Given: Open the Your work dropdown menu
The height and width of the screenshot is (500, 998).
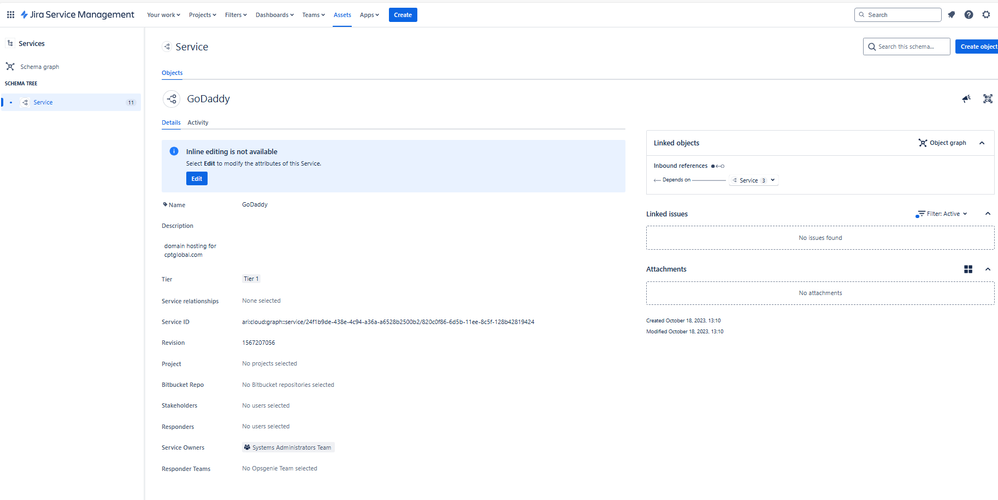Looking at the screenshot, I should [164, 15].
